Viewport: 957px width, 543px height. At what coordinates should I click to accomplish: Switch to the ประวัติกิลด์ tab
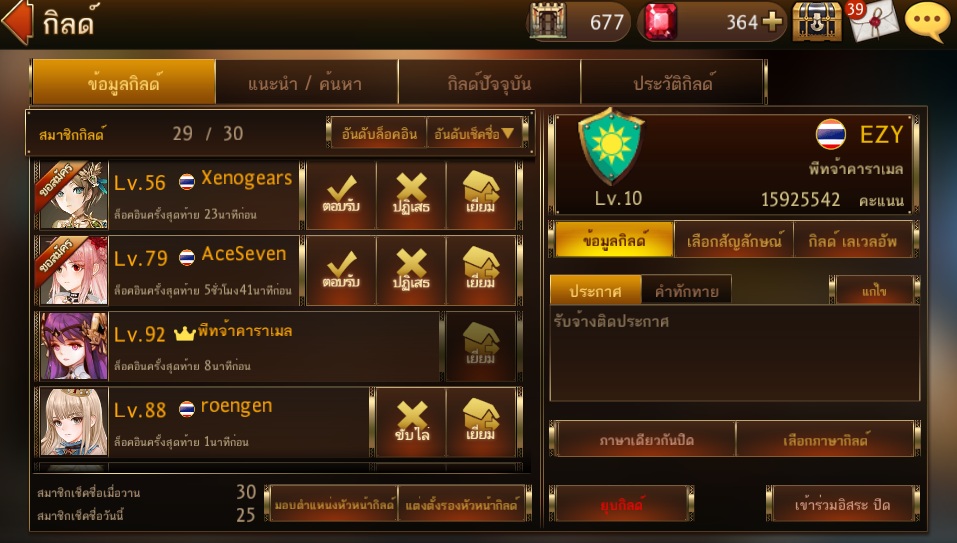[673, 82]
